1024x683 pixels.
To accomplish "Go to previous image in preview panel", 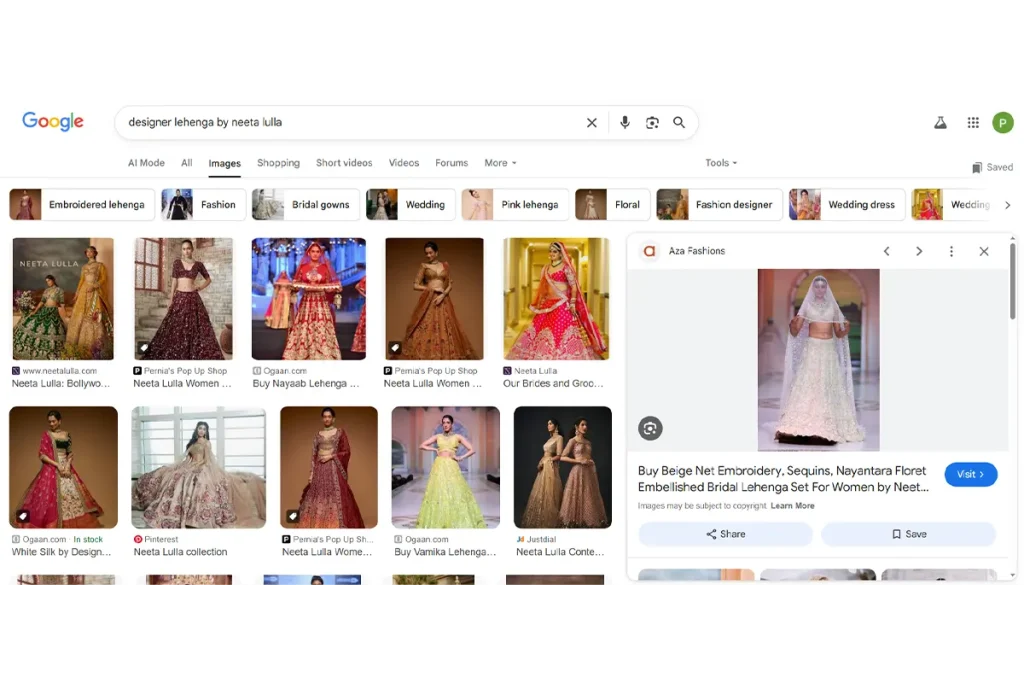I will pyautogui.click(x=887, y=251).
